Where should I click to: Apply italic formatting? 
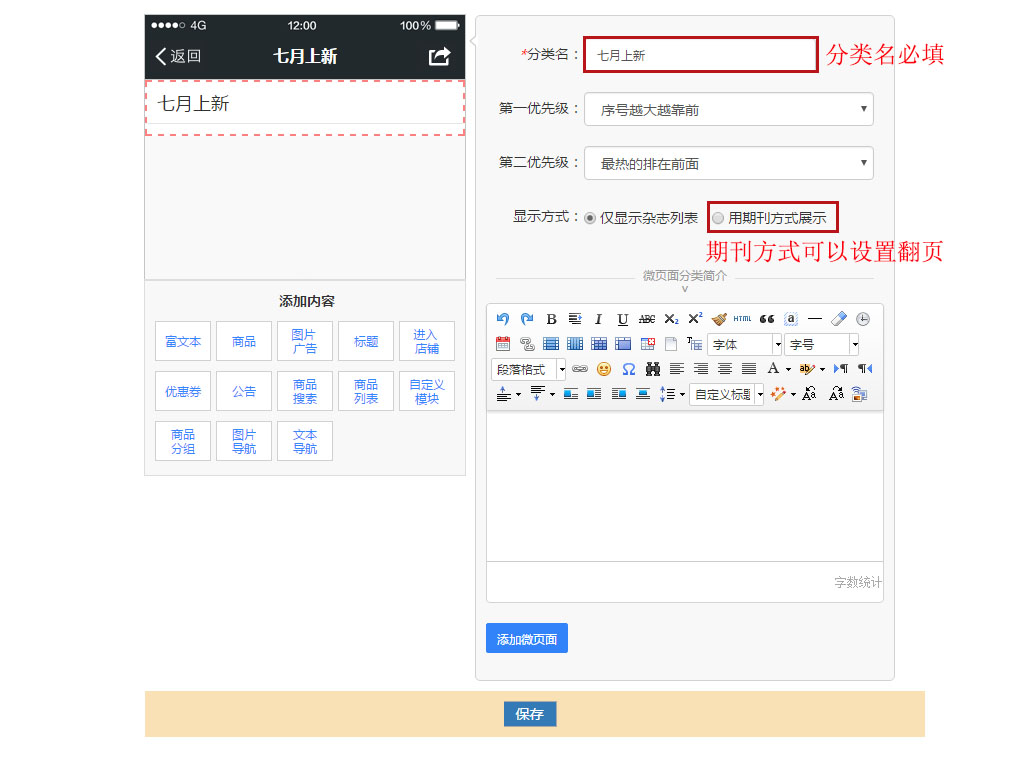(x=598, y=319)
